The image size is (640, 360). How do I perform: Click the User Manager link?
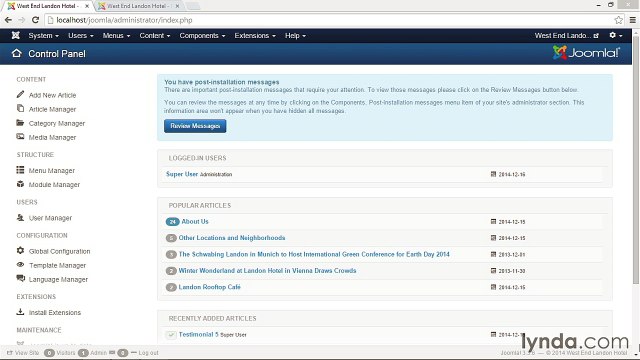(x=50, y=218)
